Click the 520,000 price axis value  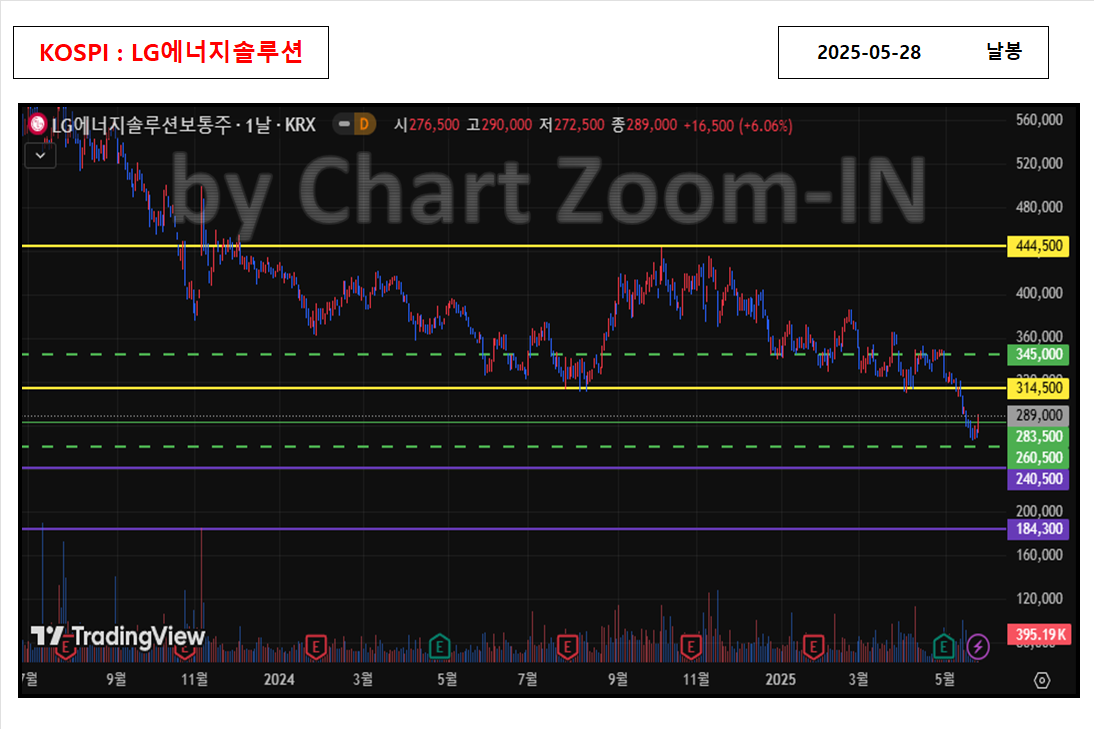point(1039,163)
